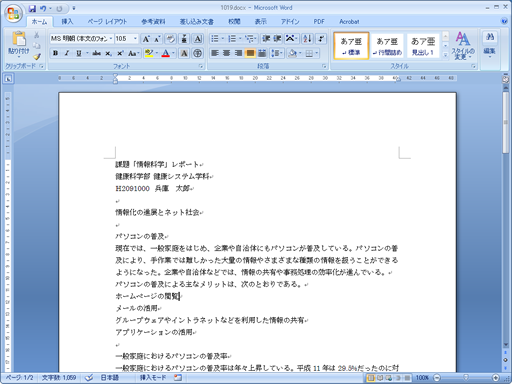Switch to the 挿入 tab
The height and width of the screenshot is (384, 512).
[67, 22]
